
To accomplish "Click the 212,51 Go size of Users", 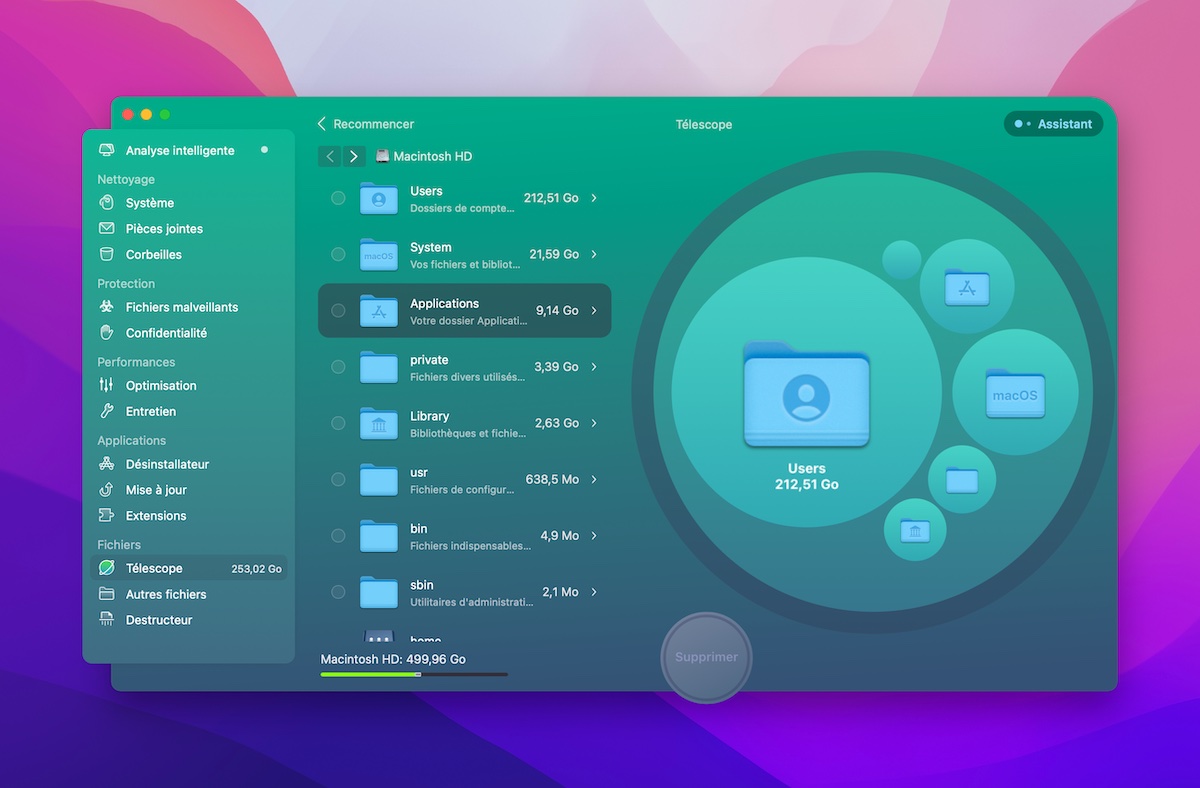I will coord(551,198).
